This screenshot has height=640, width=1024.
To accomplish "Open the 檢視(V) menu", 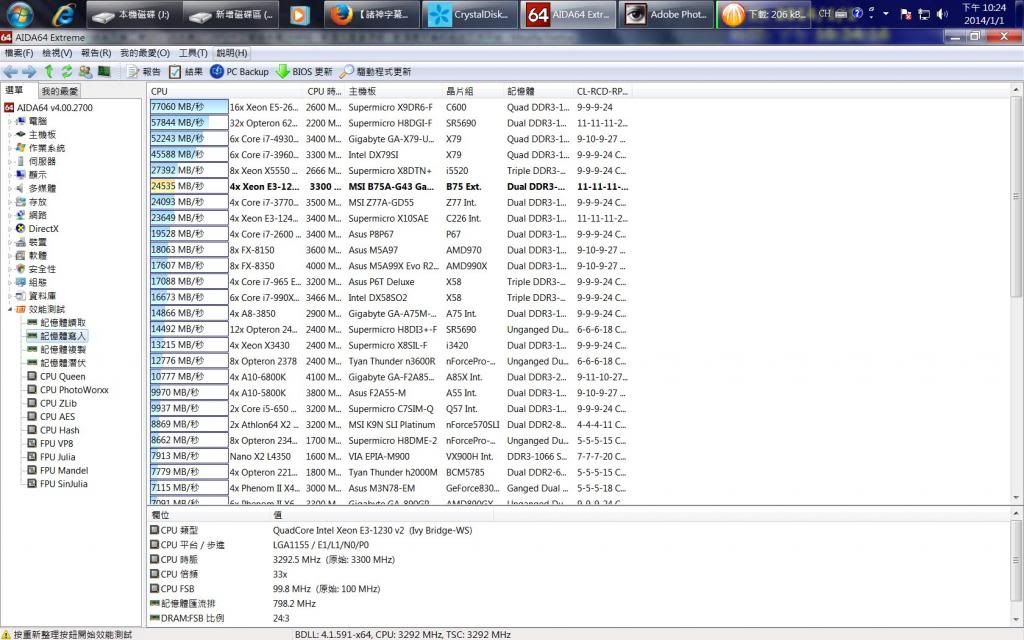I will [x=57, y=53].
